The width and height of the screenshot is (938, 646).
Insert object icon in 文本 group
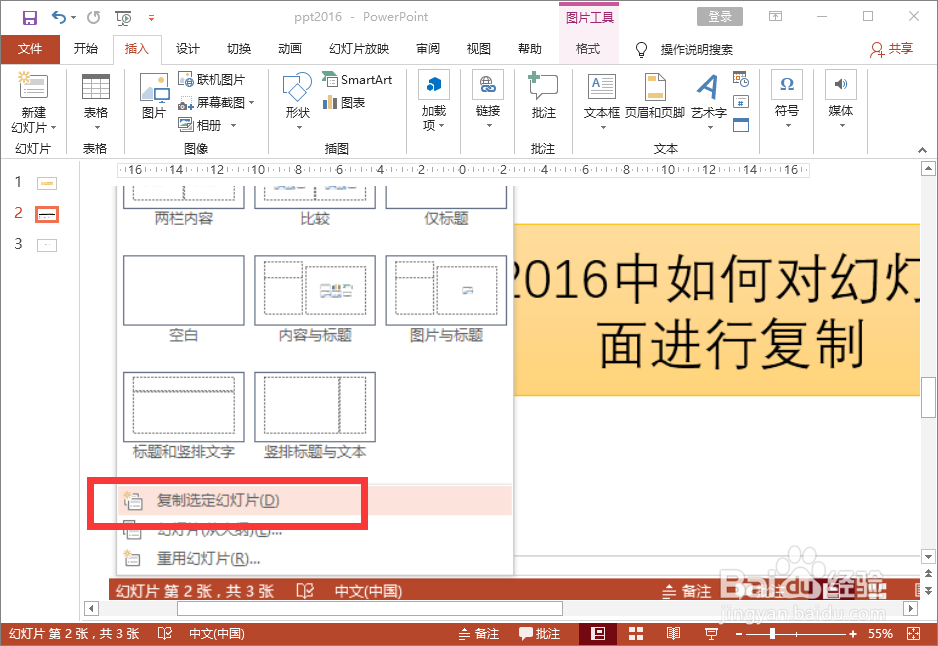[741, 125]
